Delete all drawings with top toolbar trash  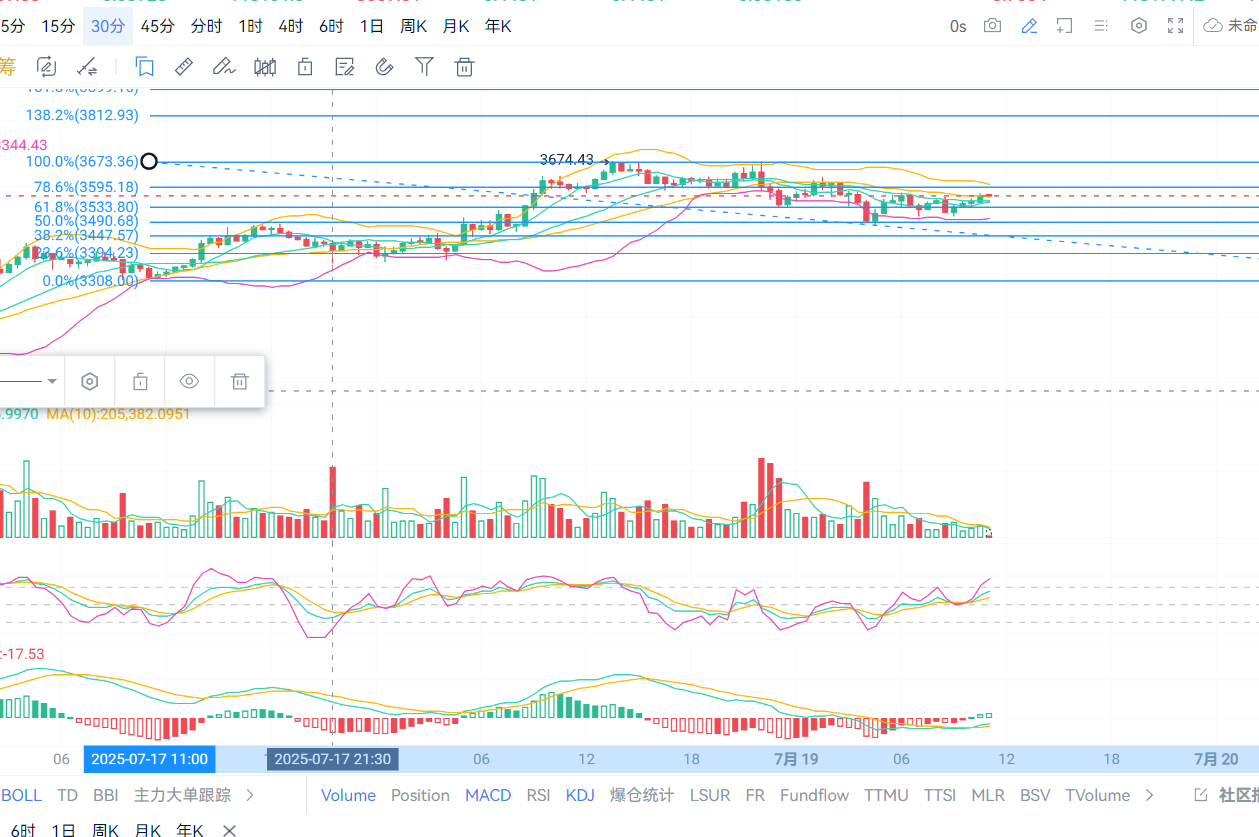coord(464,67)
